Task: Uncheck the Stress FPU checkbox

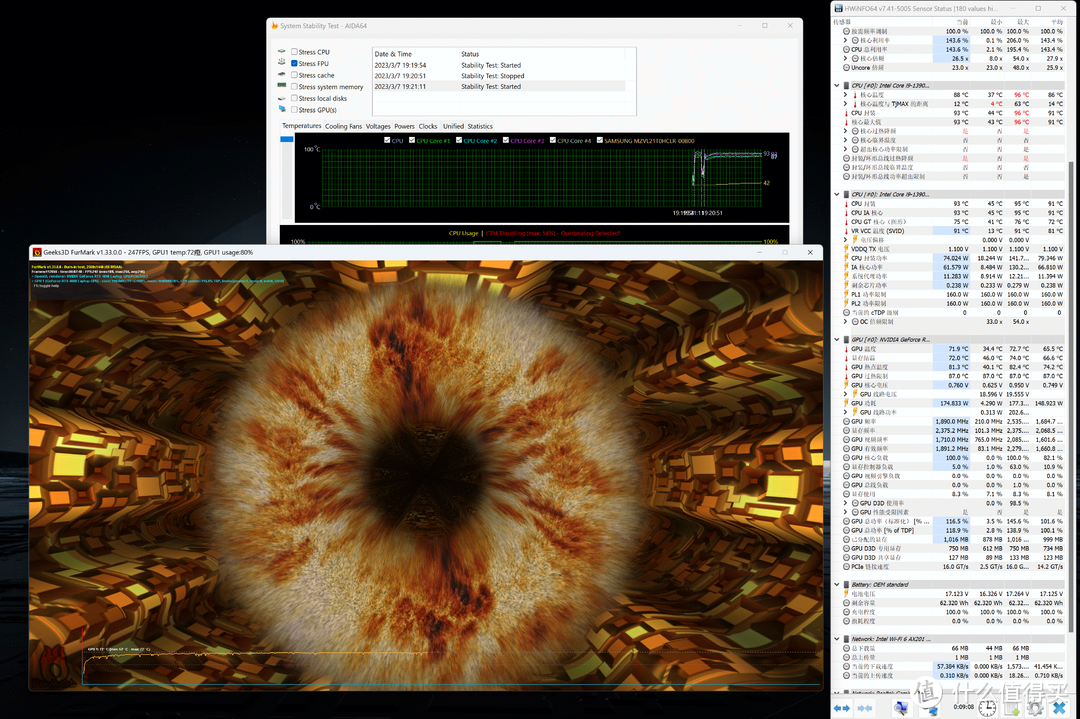Action: click(294, 63)
